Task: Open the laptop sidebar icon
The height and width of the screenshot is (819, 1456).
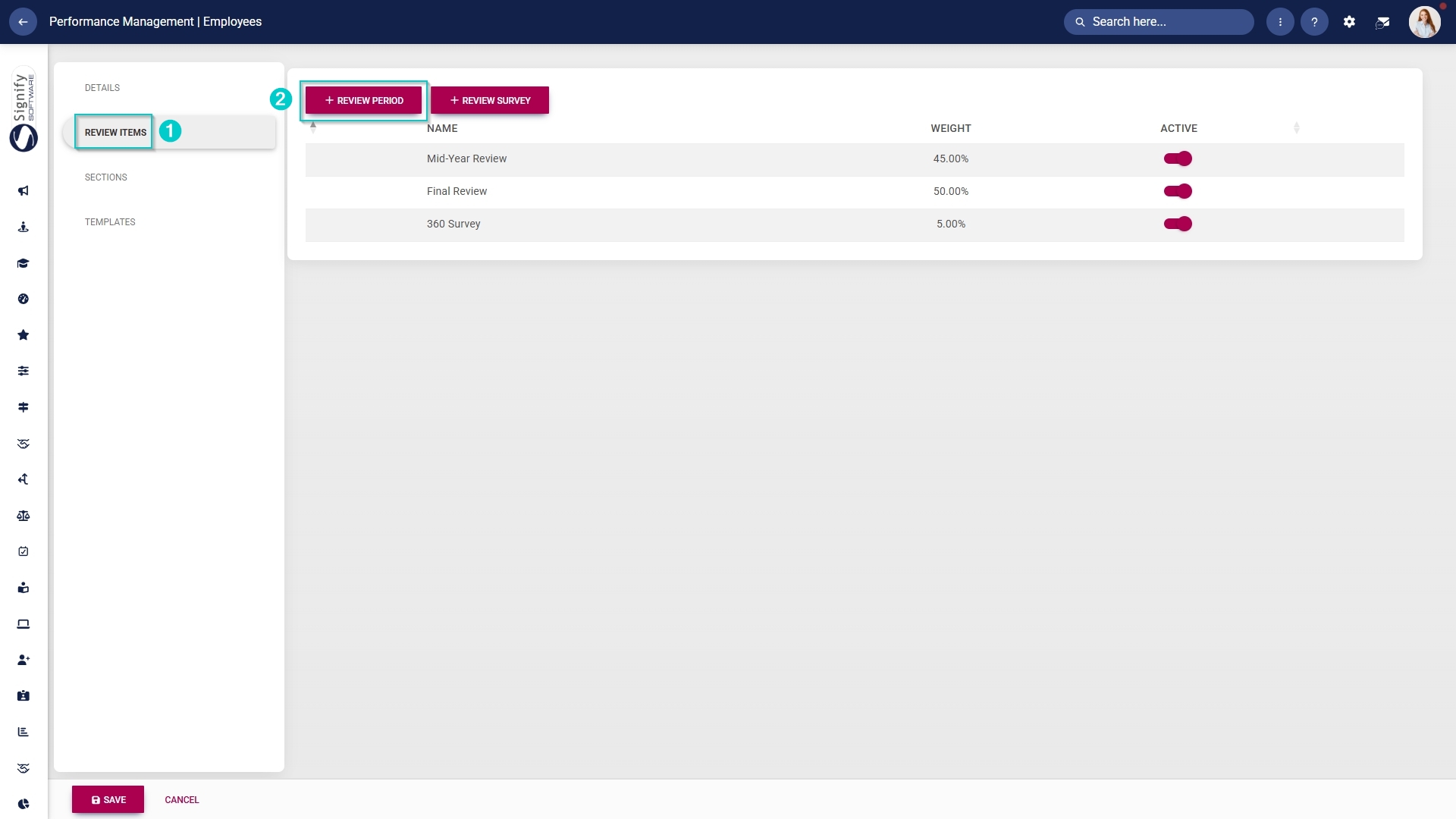Action: coord(24,624)
